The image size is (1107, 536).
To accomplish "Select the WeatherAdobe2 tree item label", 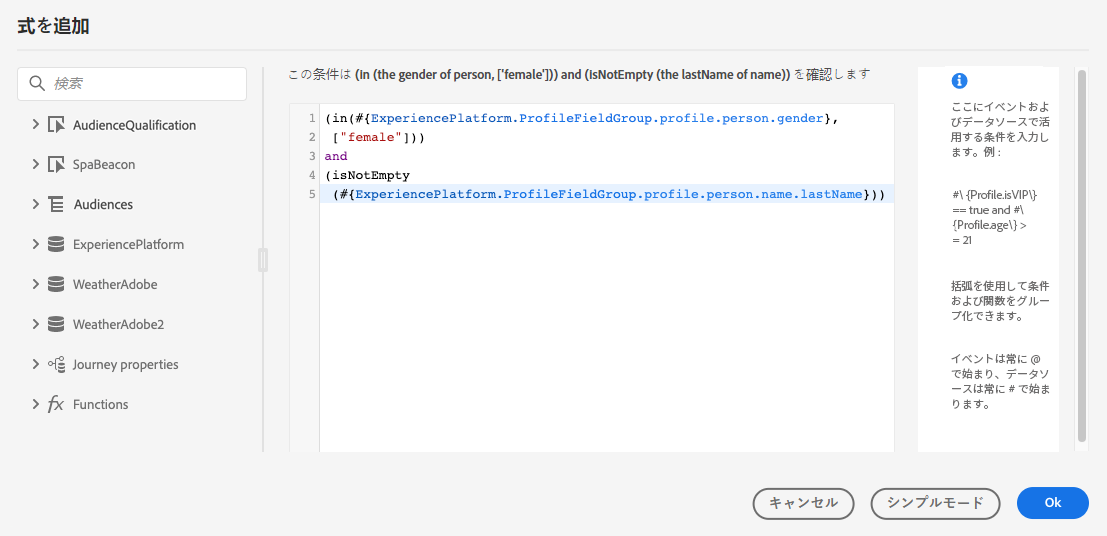I will point(118,324).
